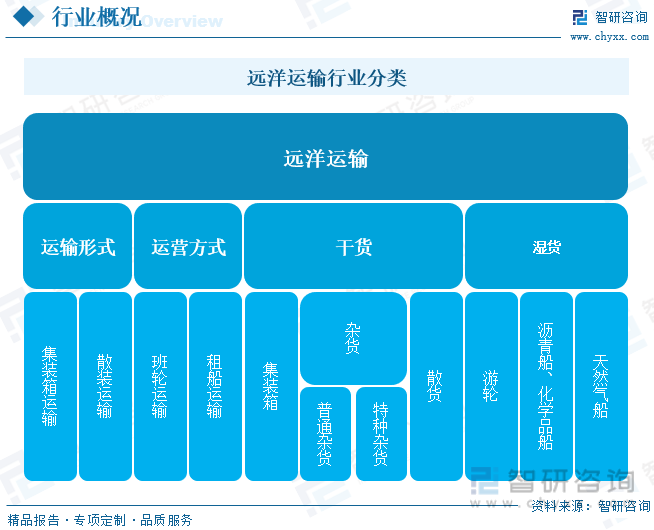Click the 租船运输 column
The height and width of the screenshot is (530, 654).
(216, 386)
